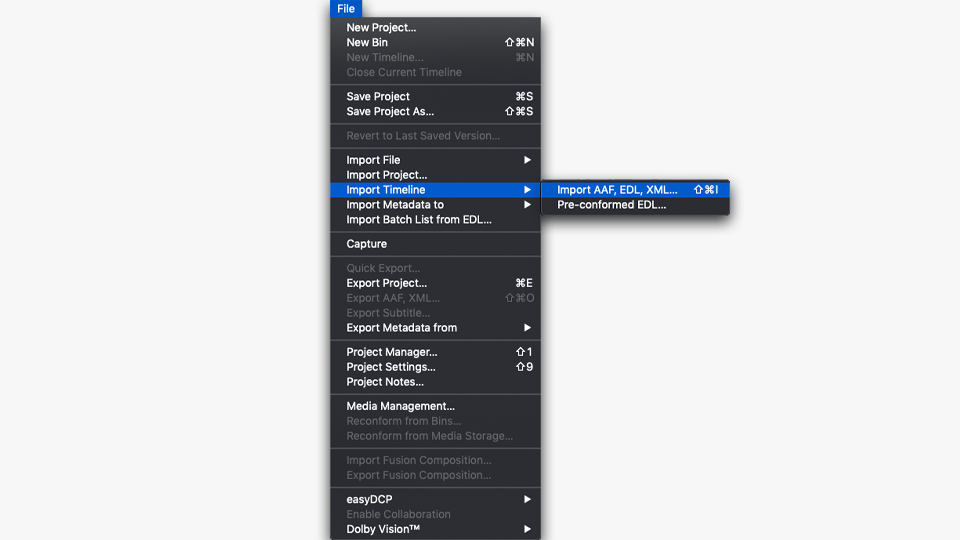The width and height of the screenshot is (960, 540).
Task: Choose Import Batch List from EDL
Action: coord(419,220)
